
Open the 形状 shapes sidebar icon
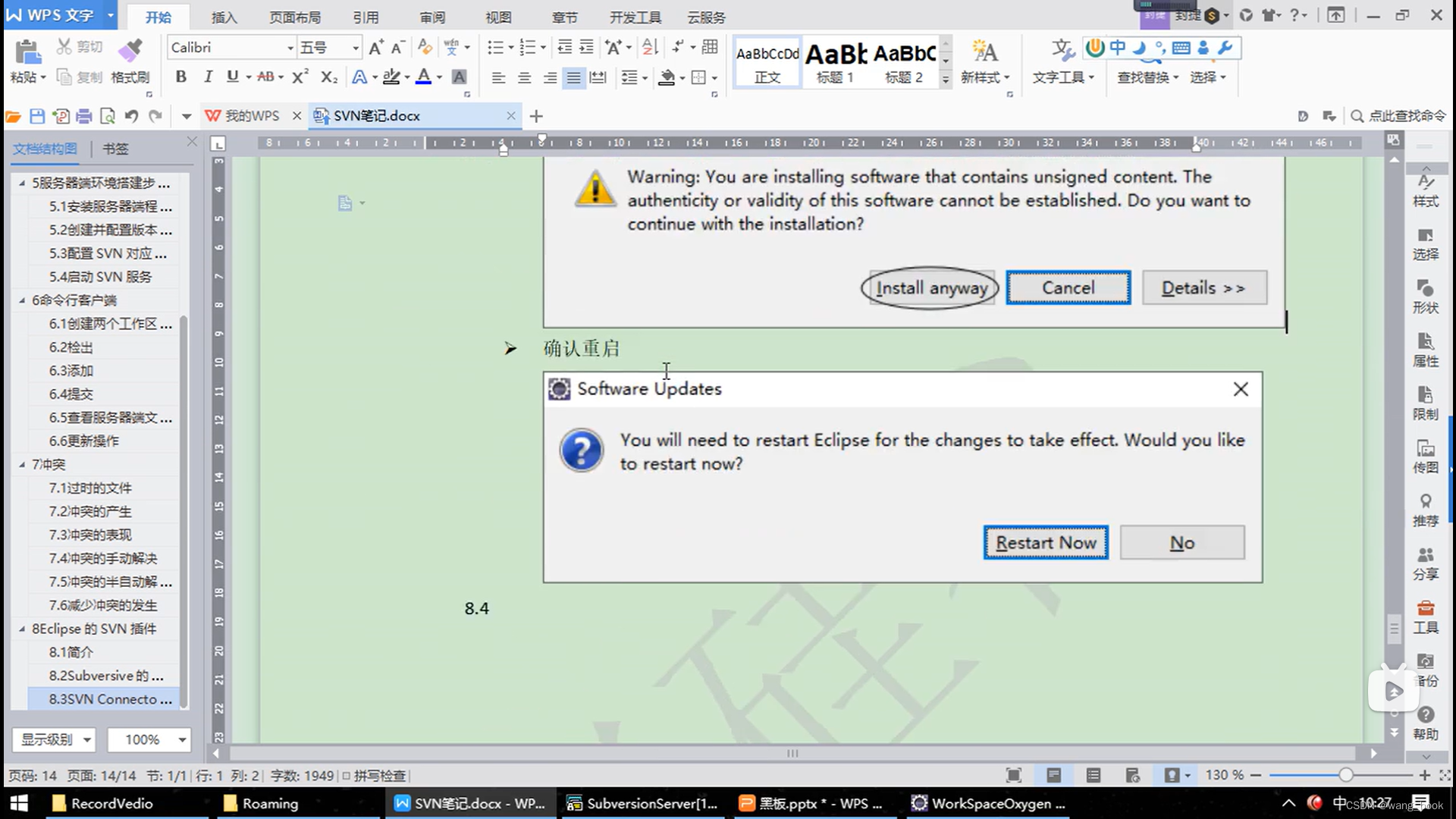click(1426, 296)
